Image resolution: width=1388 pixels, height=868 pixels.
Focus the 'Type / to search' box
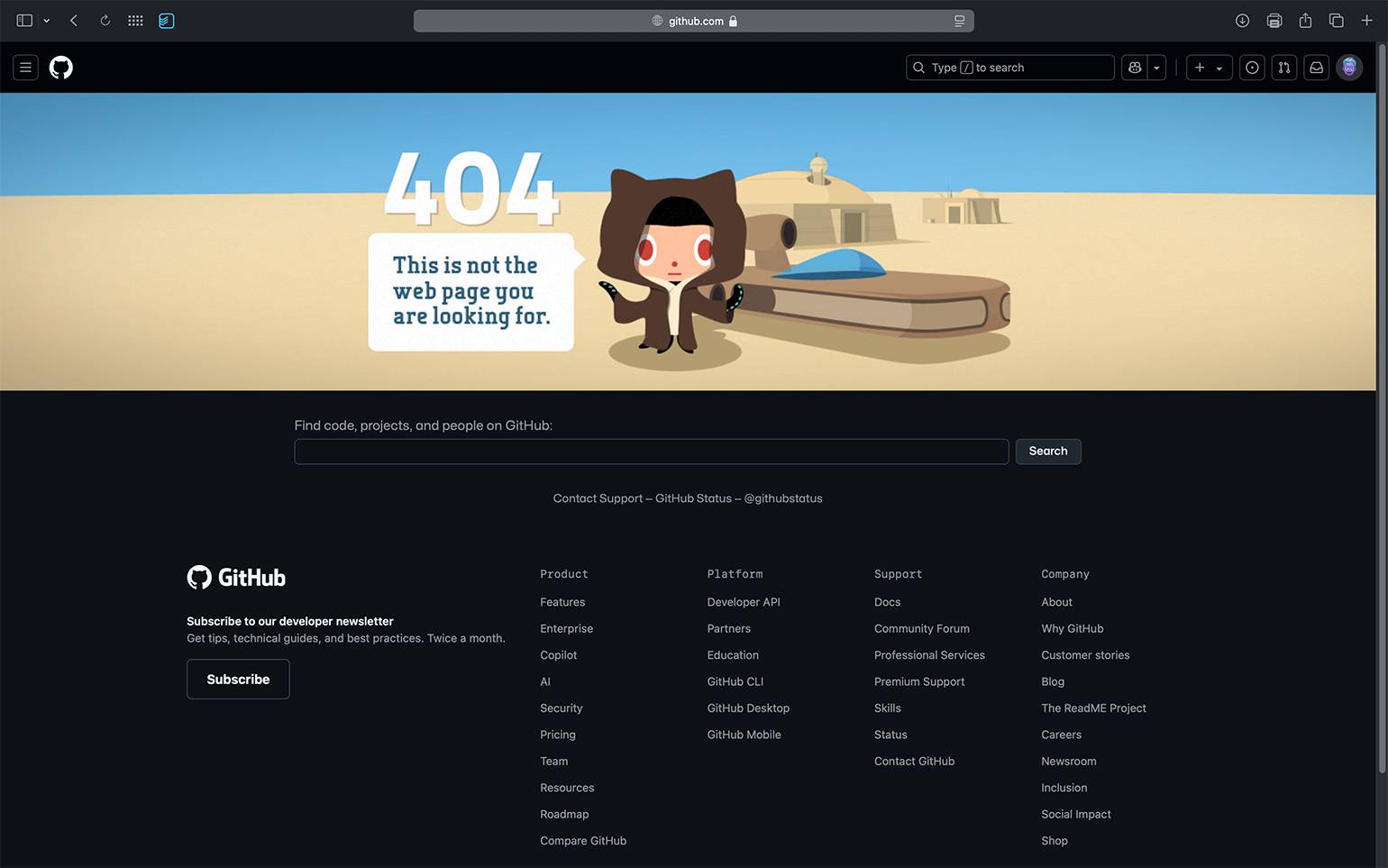click(x=1009, y=68)
